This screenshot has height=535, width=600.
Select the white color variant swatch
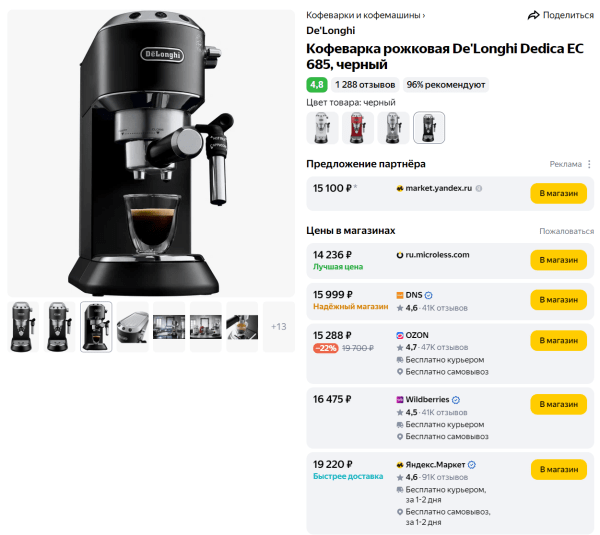[322, 128]
